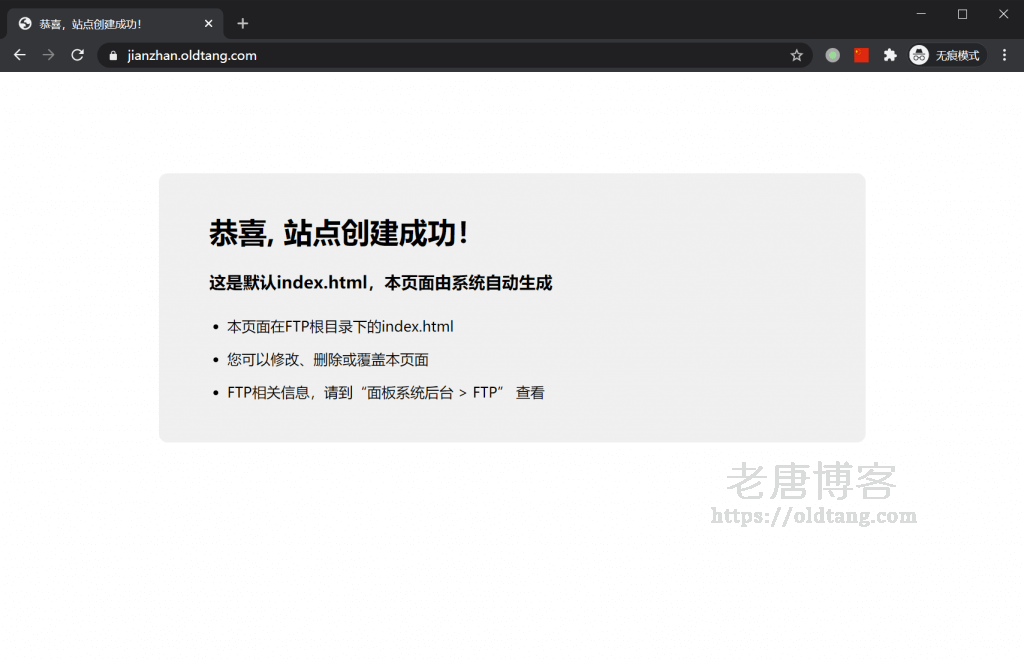
Task: Maximize the Chrome window
Action: 962,14
